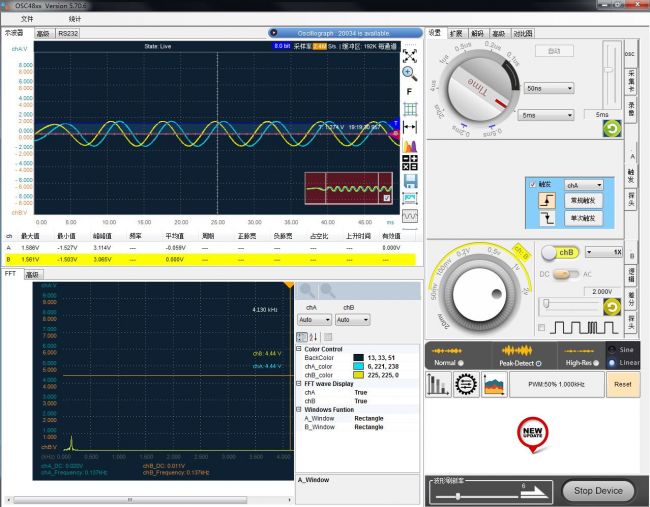Viewport: 650px width, 507px height.
Task: Open the stacked area chart icon
Action: click(x=494, y=384)
